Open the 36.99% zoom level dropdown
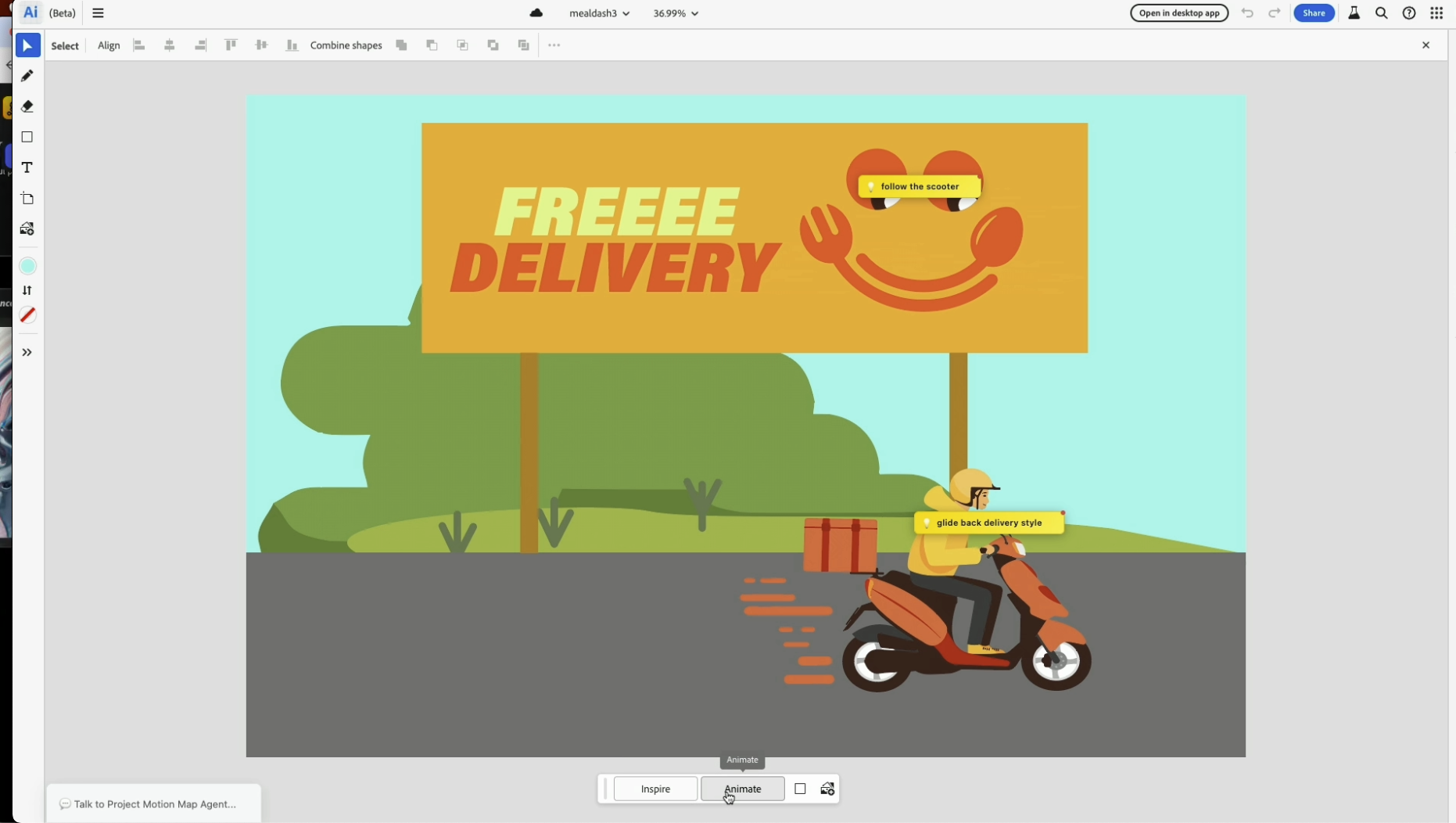Screen dimensions: 1456x823 (x=676, y=13)
